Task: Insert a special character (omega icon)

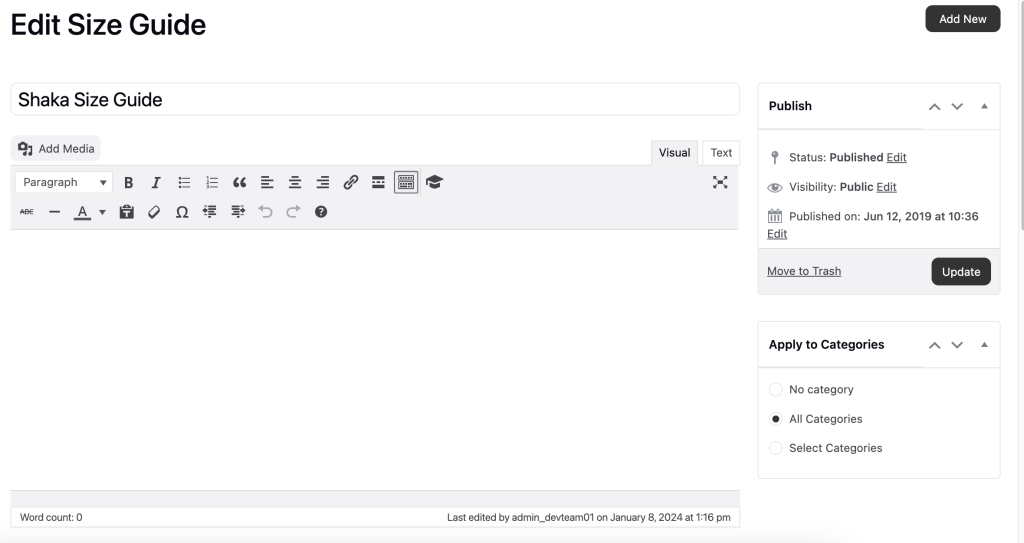Action: pos(182,212)
